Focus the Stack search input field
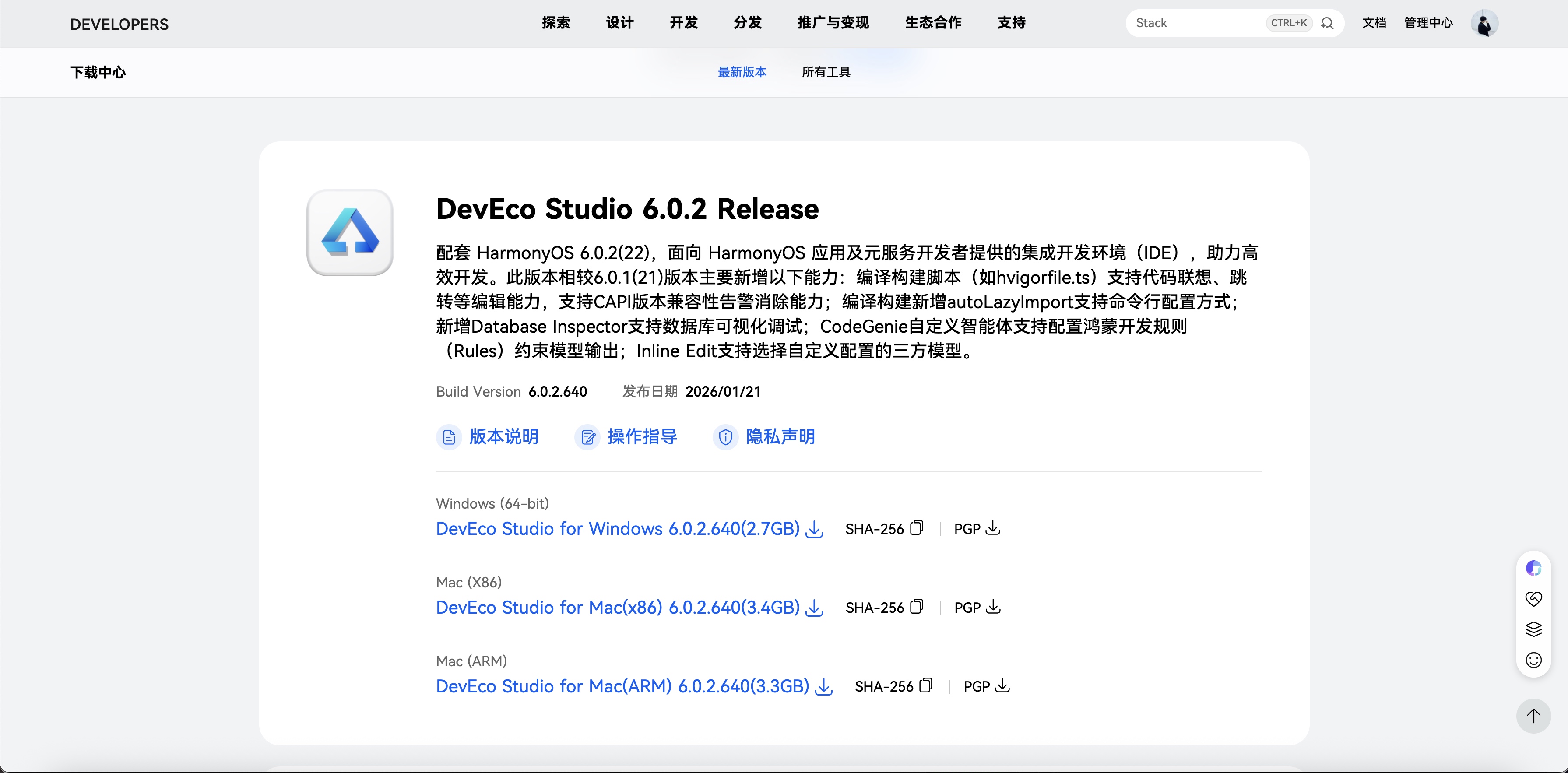The height and width of the screenshot is (773, 1568). pyautogui.click(x=1193, y=23)
